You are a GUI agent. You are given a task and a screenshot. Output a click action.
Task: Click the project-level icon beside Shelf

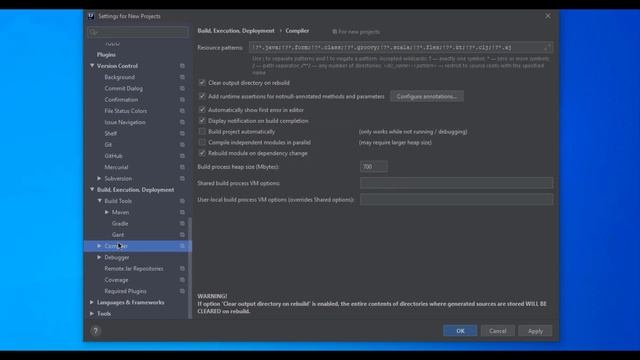182,133
